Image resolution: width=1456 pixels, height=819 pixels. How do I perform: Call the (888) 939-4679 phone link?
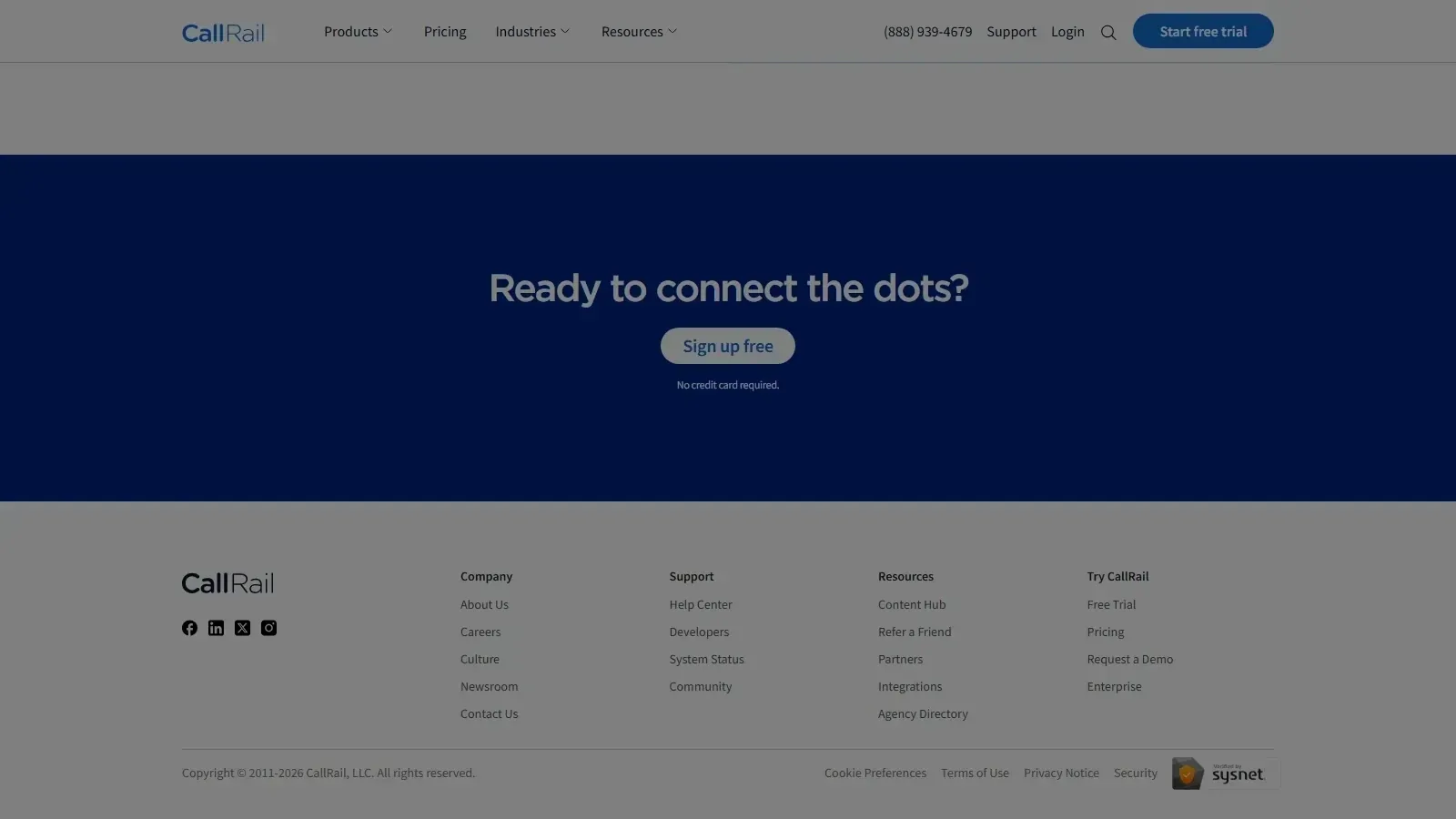click(927, 32)
